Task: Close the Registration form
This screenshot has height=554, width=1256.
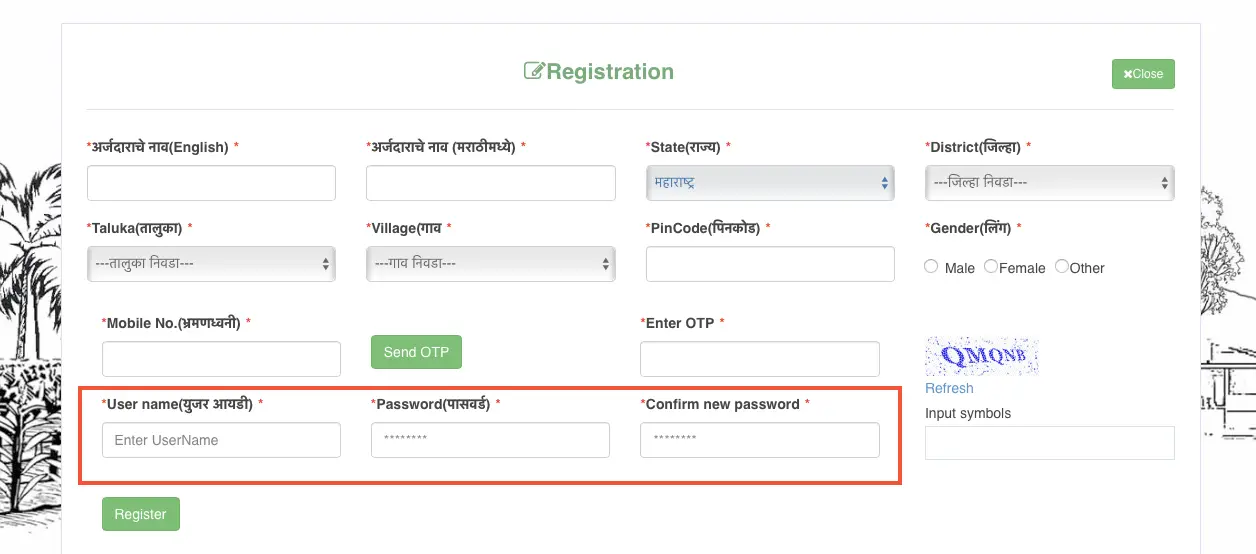Action: tap(1143, 74)
